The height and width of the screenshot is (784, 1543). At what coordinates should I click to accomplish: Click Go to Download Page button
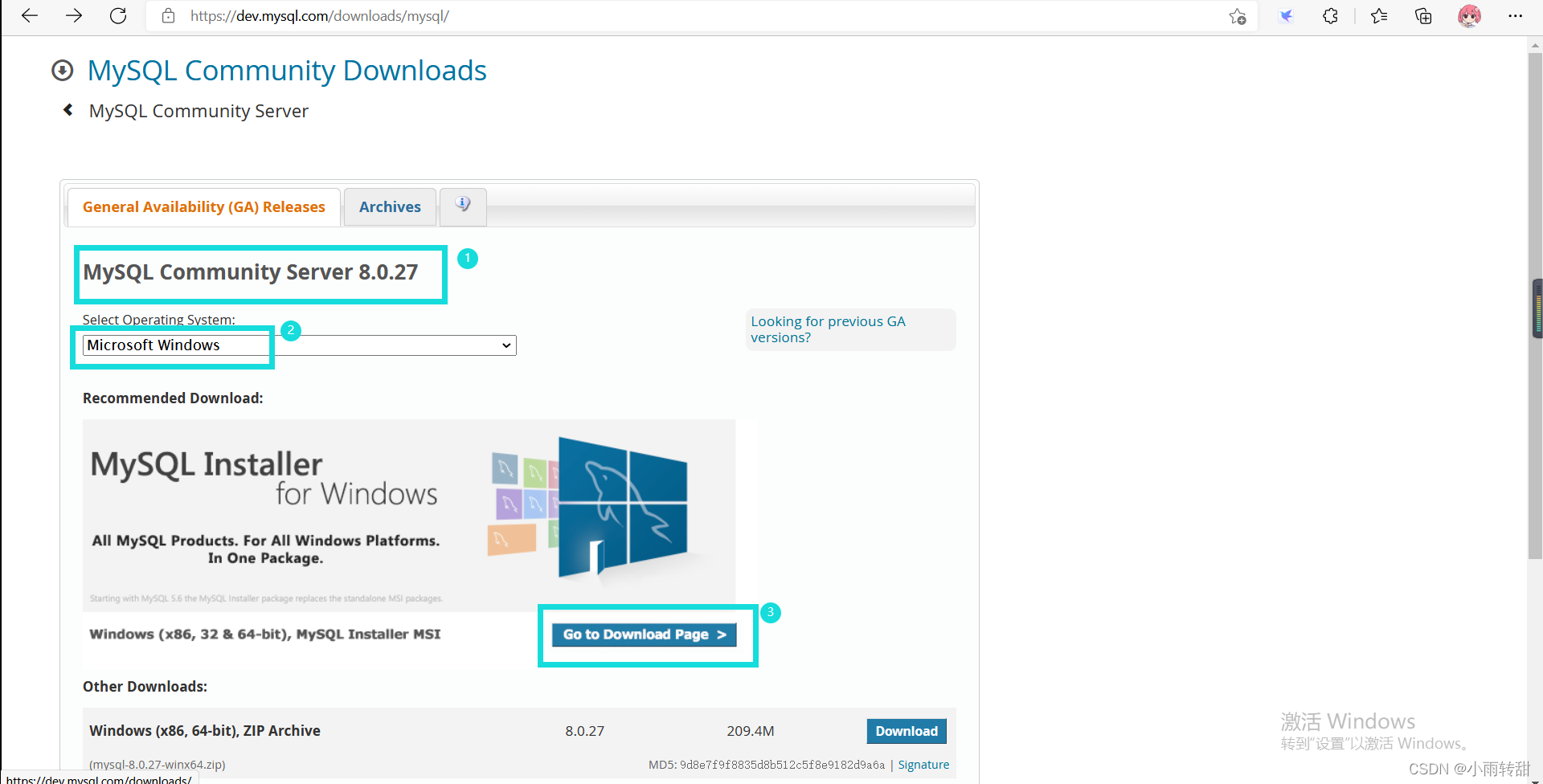pyautogui.click(x=644, y=635)
